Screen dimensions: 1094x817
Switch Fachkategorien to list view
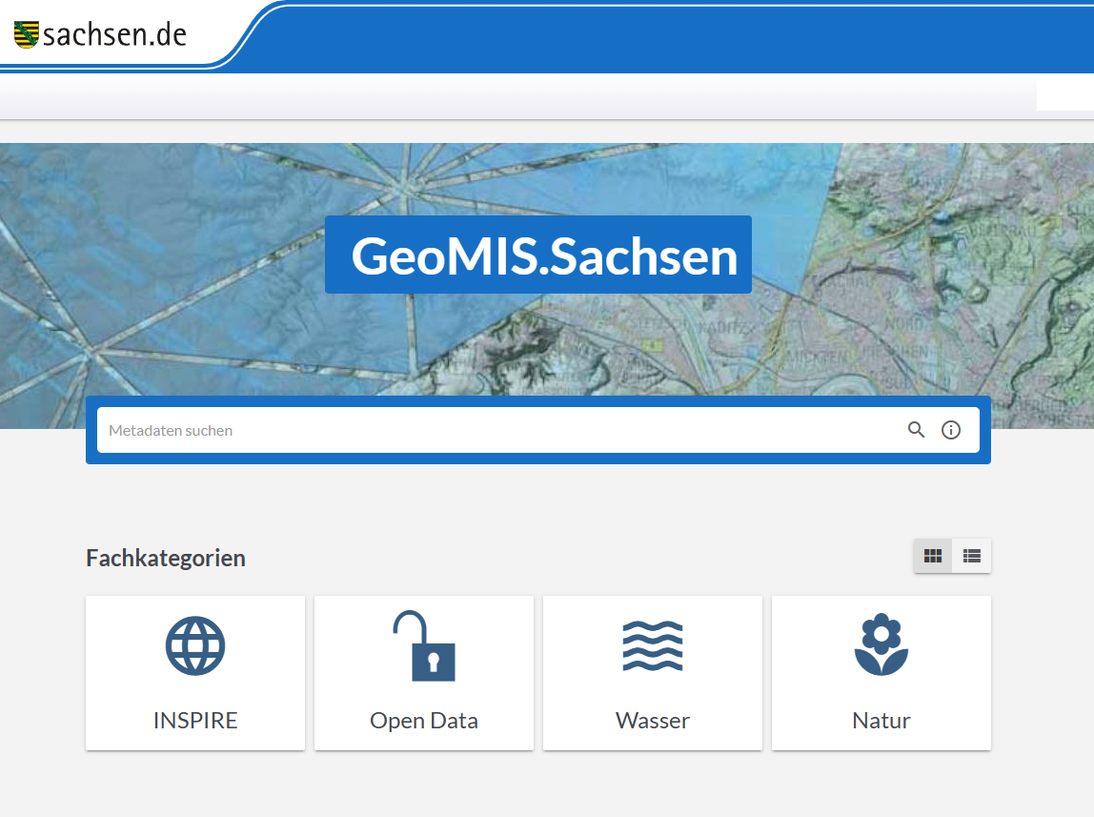(x=971, y=556)
